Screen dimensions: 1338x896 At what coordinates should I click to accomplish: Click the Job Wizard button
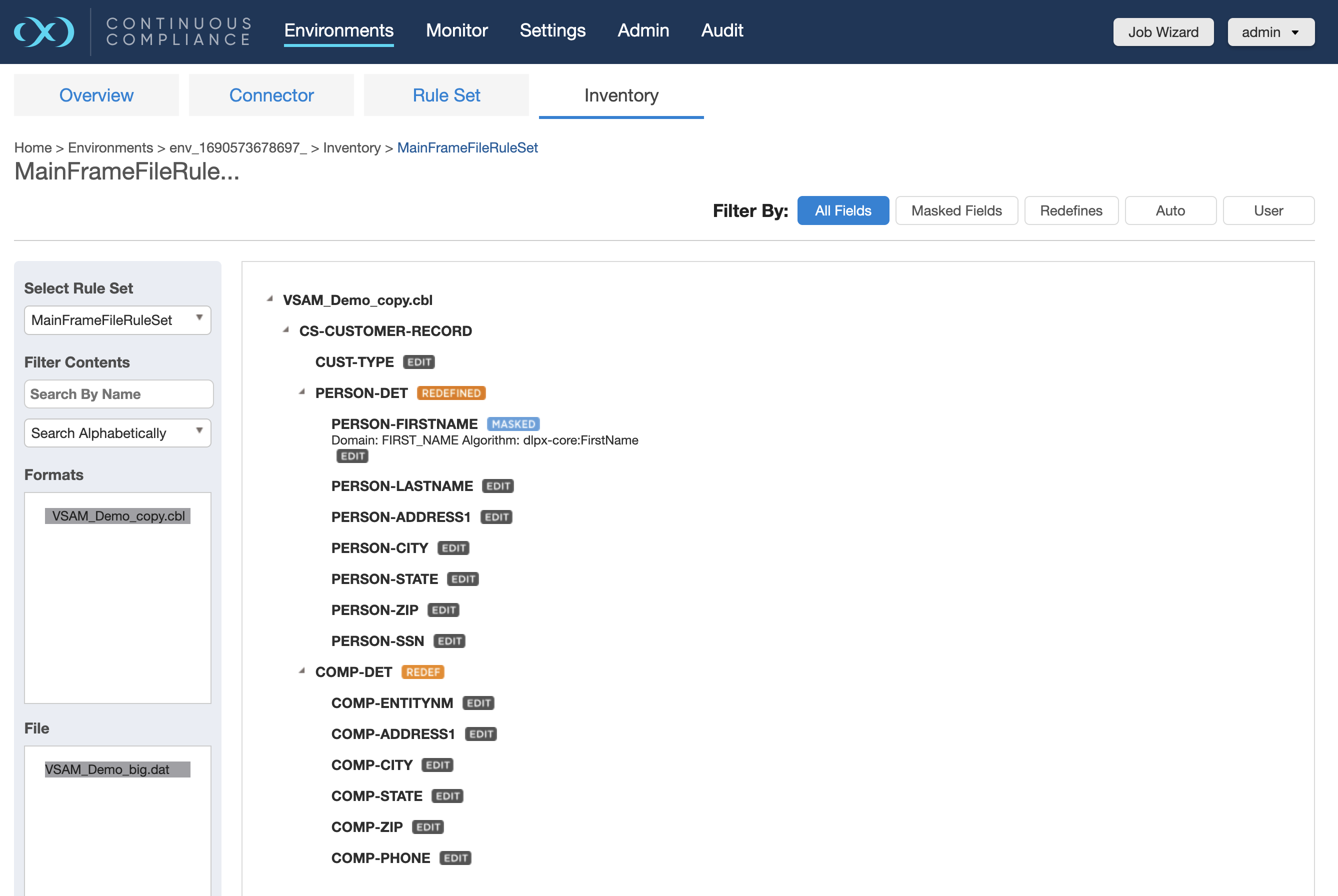coord(1162,32)
